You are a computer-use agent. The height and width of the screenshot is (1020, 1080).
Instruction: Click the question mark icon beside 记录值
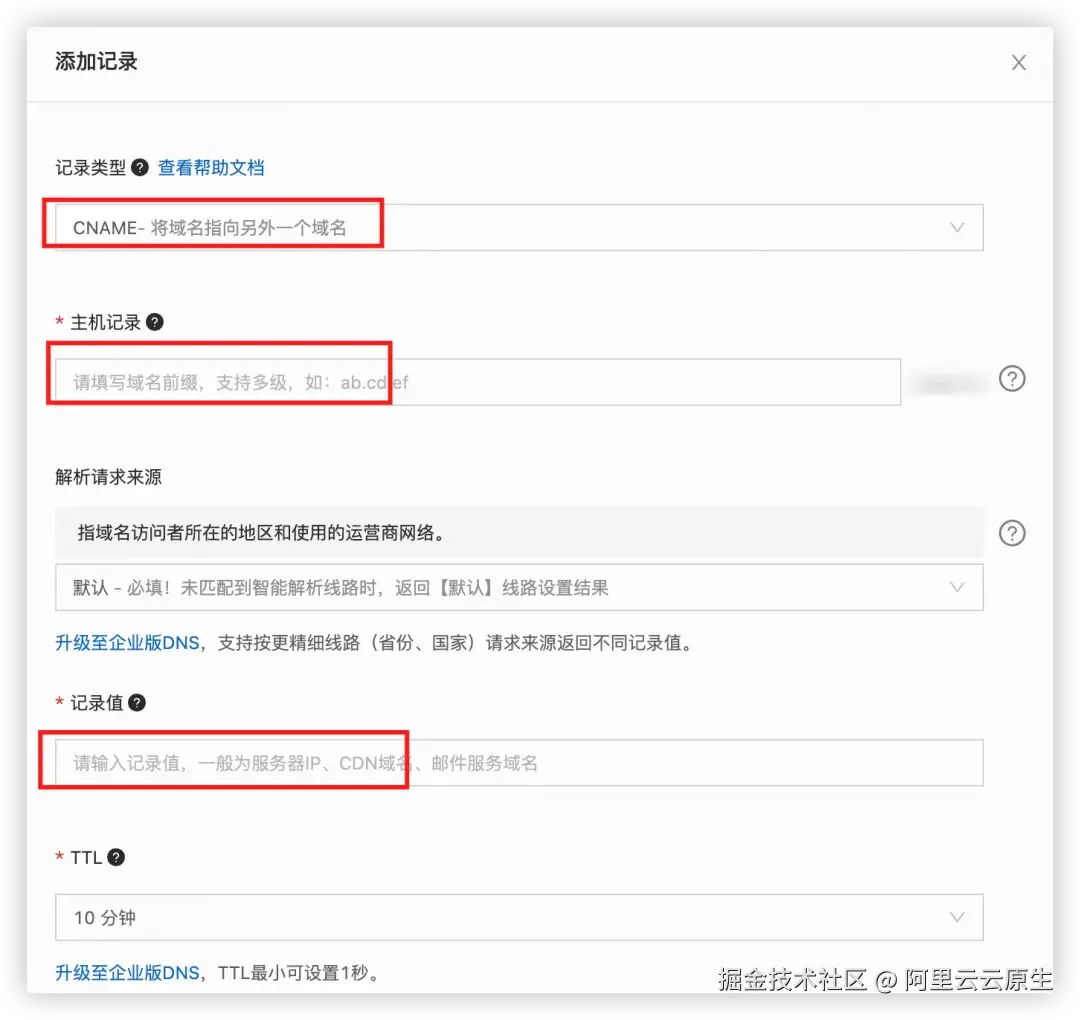[135, 702]
